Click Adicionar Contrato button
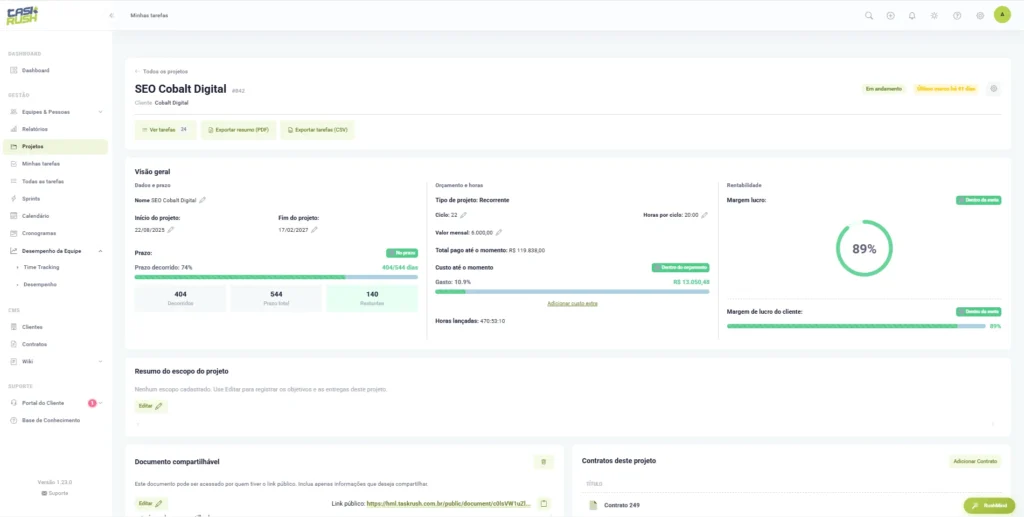This screenshot has width=1024, height=517. click(975, 462)
